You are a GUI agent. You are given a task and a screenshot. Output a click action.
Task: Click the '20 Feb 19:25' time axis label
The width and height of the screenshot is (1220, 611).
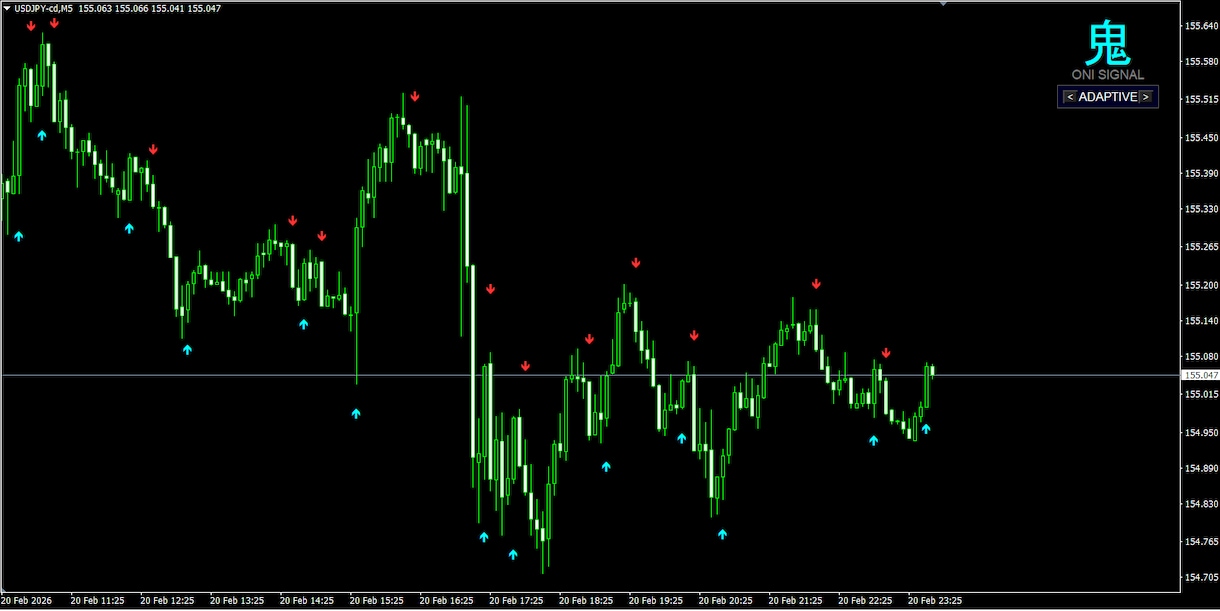656,601
